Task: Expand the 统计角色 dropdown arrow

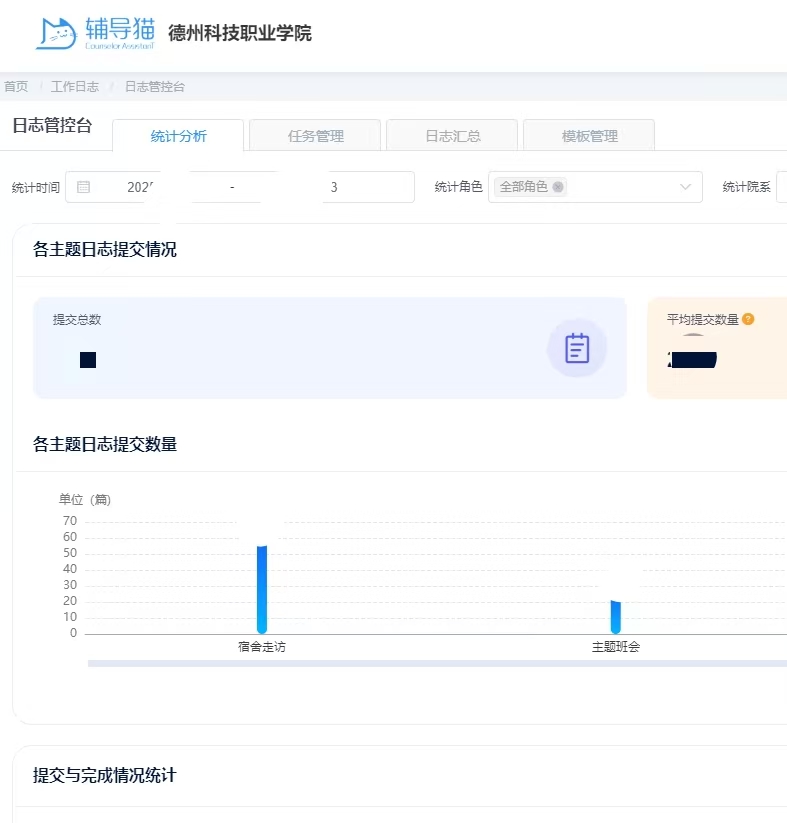Action: 685,187
